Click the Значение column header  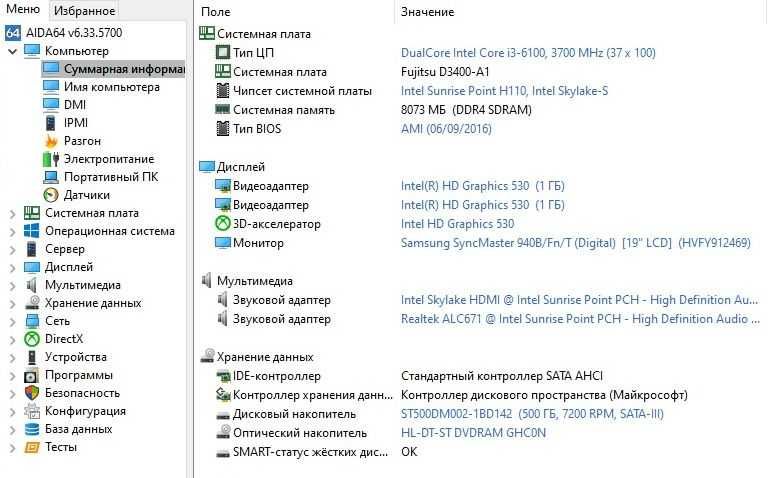pos(427,12)
